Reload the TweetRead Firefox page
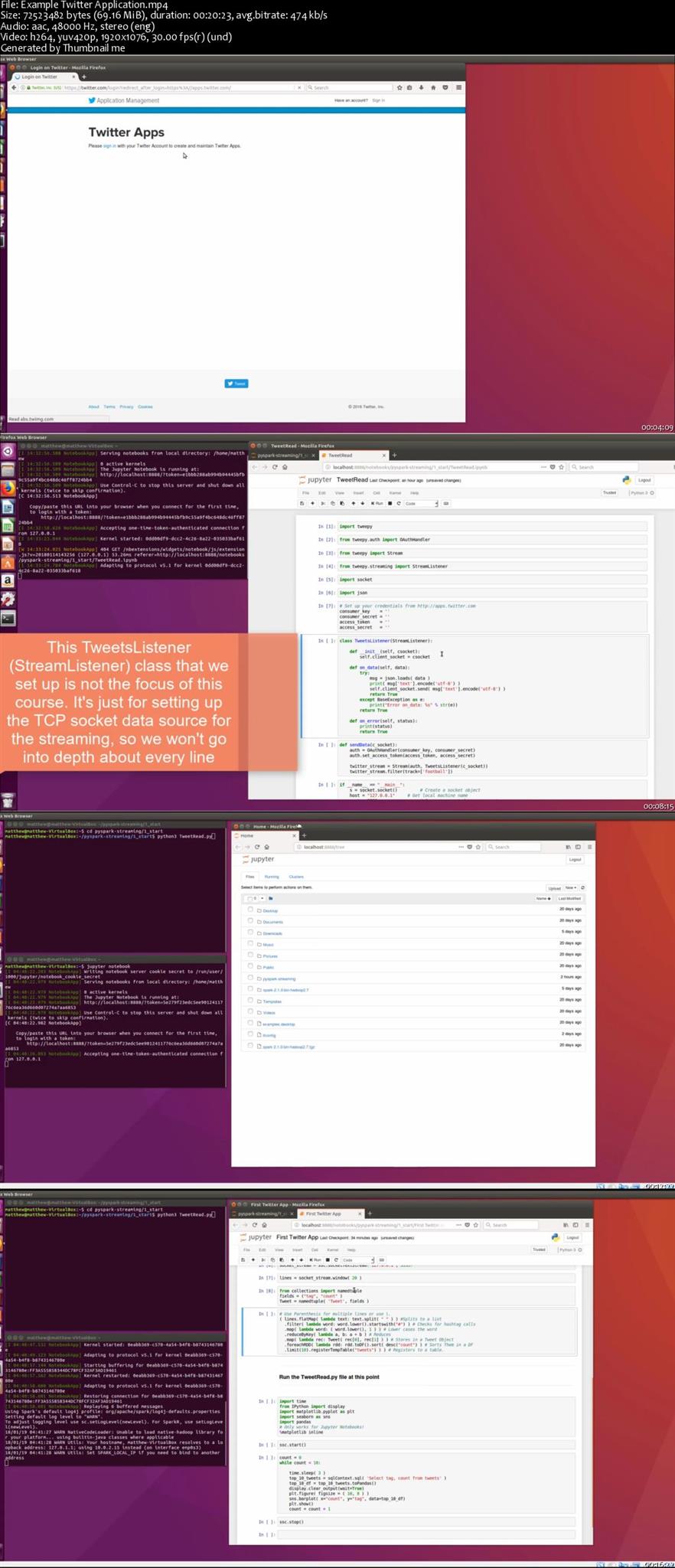Image resolution: width=675 pixels, height=1568 pixels. pyautogui.click(x=275, y=467)
